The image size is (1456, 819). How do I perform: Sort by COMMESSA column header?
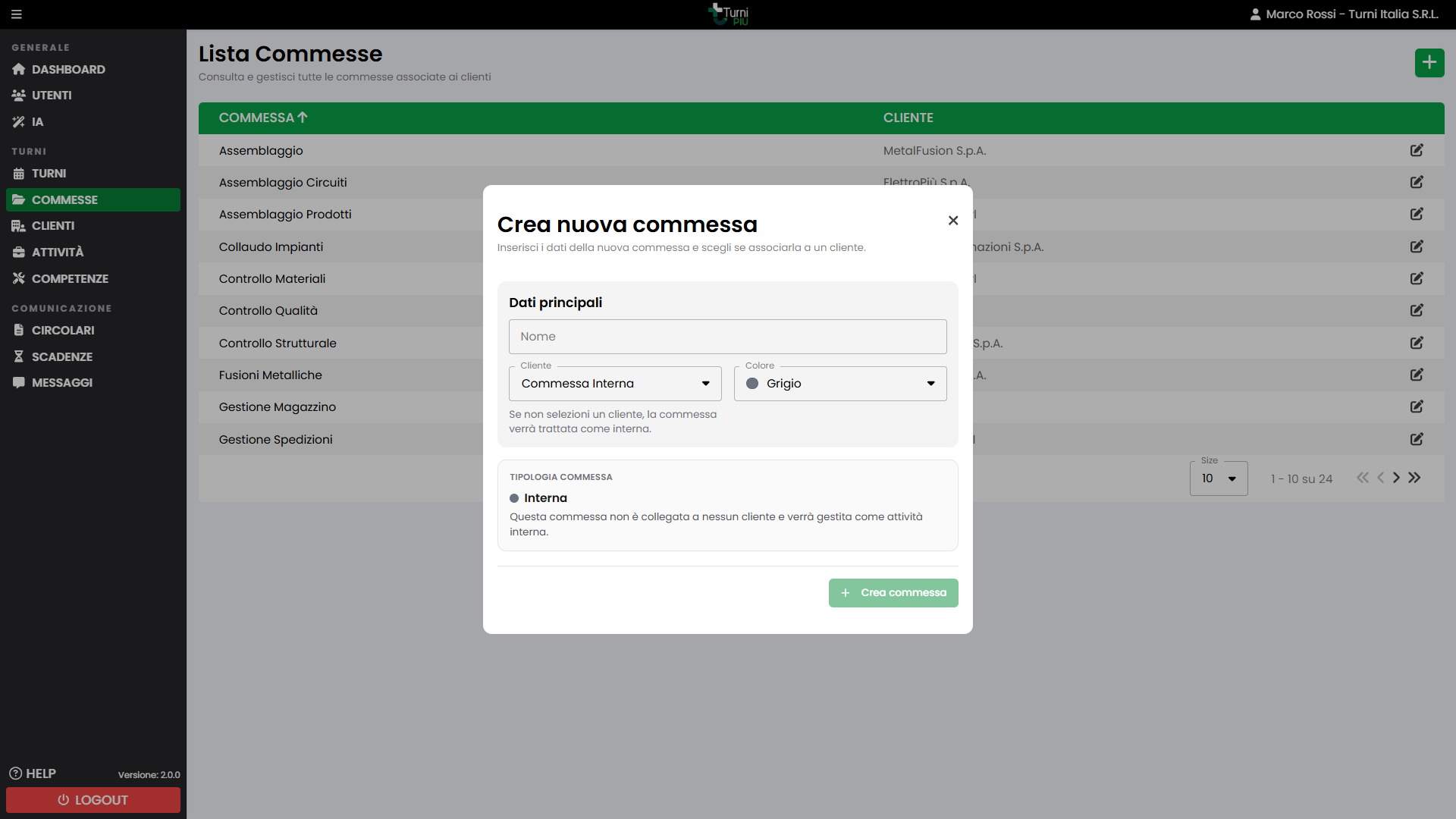point(263,118)
